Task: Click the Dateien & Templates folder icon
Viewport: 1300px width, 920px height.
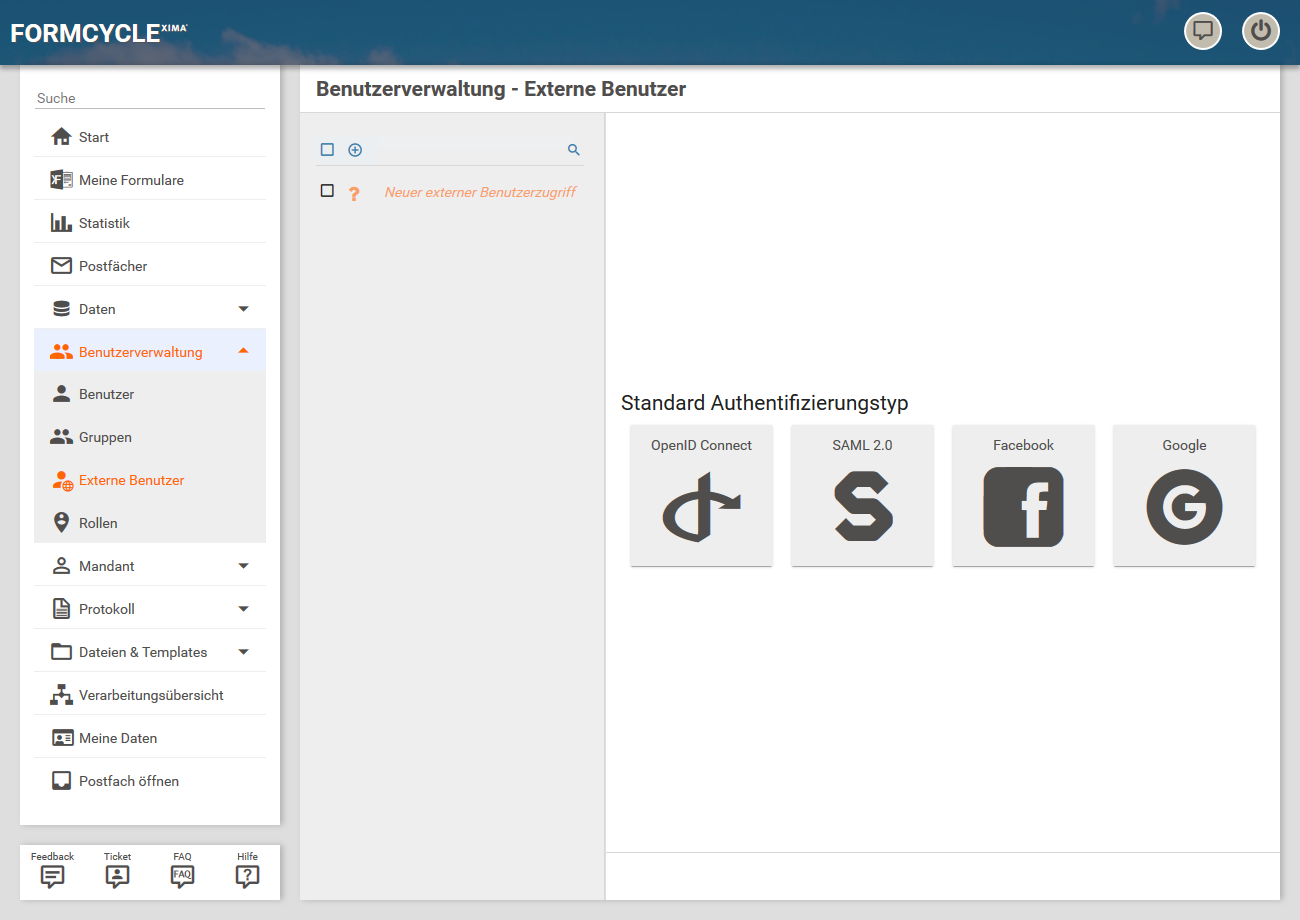Action: 62,652
